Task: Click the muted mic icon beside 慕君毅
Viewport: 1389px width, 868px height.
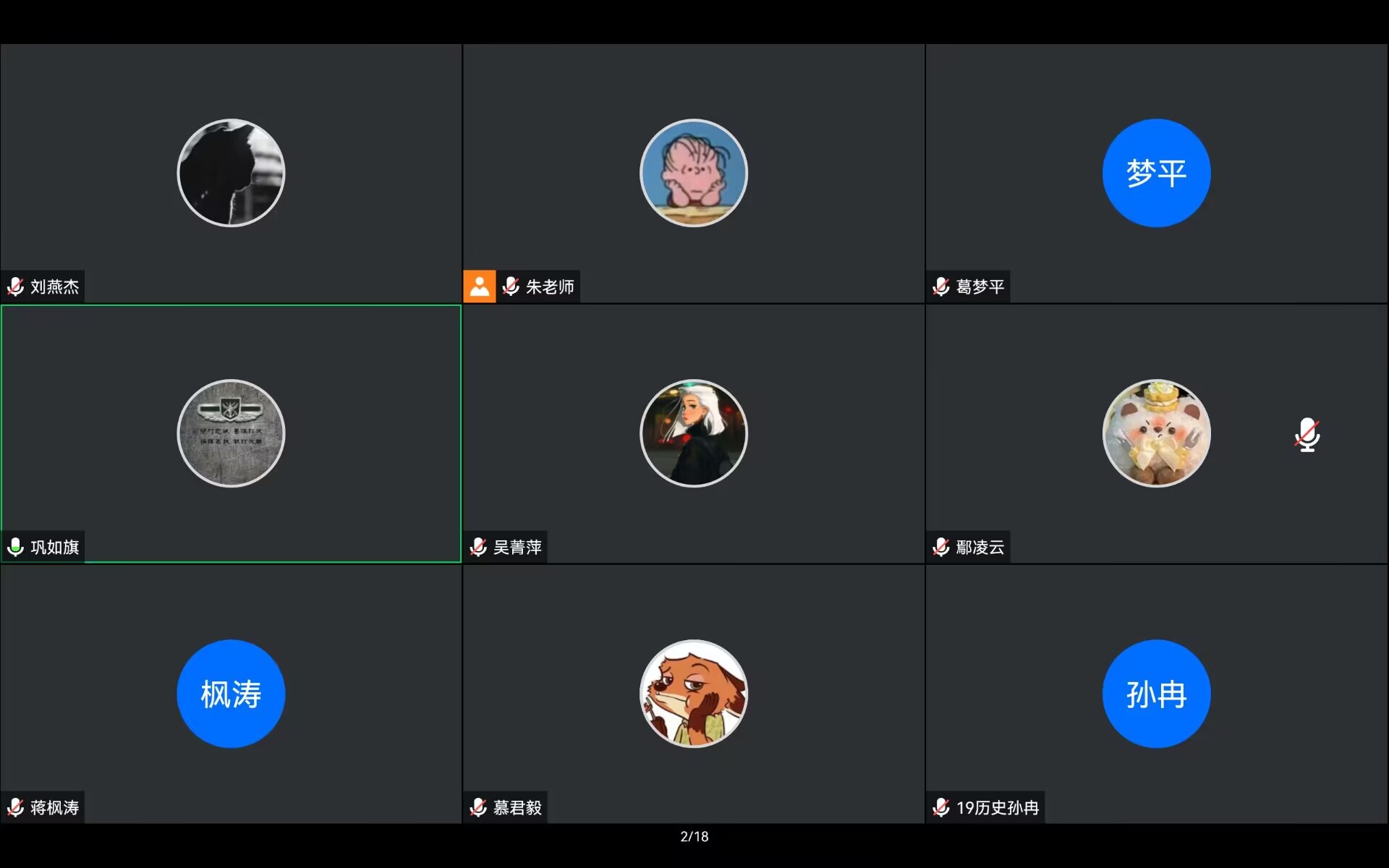Action: click(x=478, y=807)
